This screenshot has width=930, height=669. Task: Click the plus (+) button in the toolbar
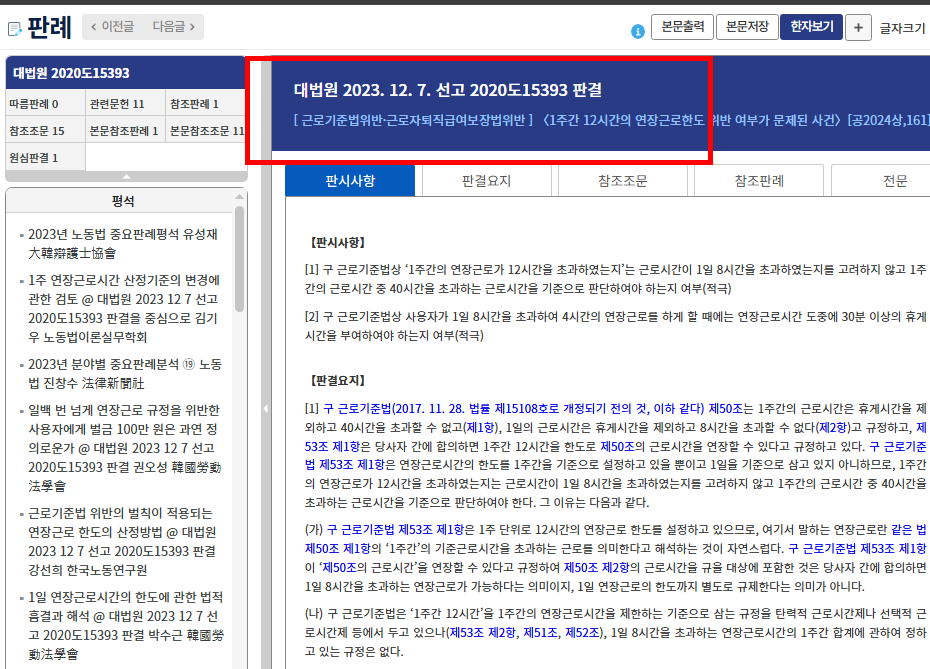tap(858, 27)
